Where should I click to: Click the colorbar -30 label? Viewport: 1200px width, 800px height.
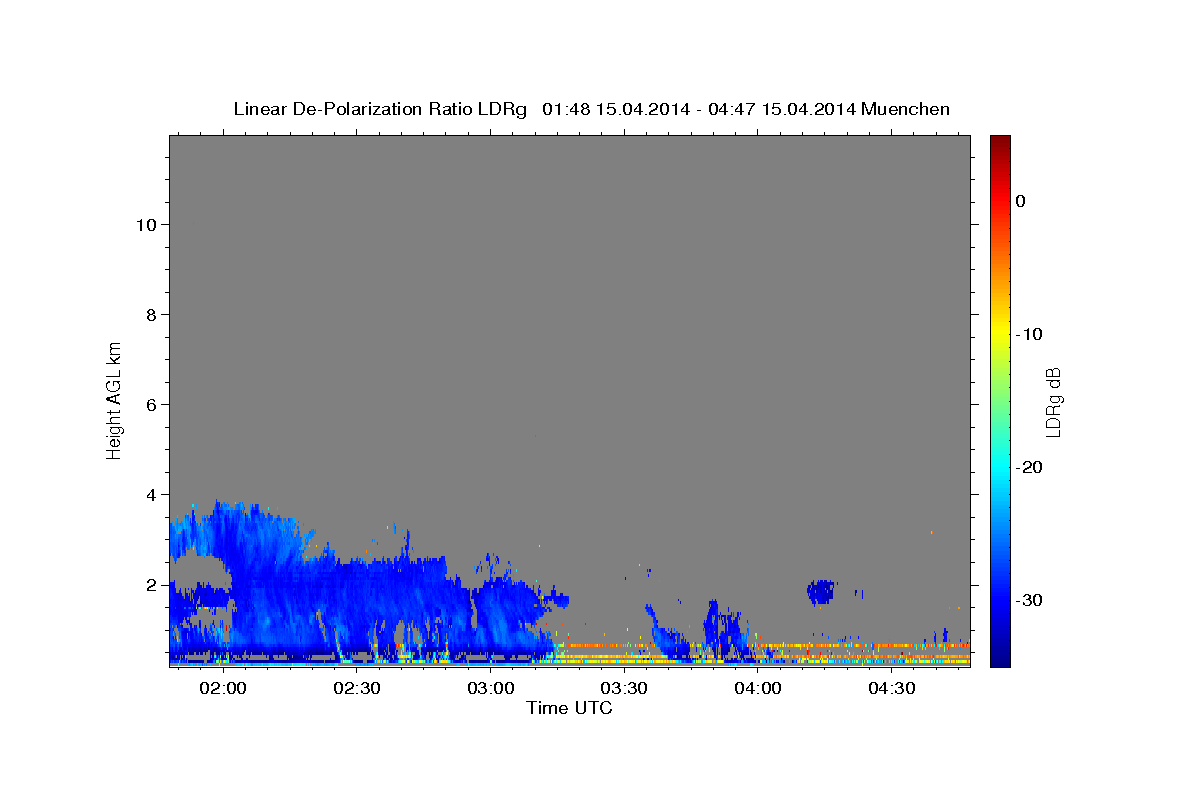tap(1029, 600)
